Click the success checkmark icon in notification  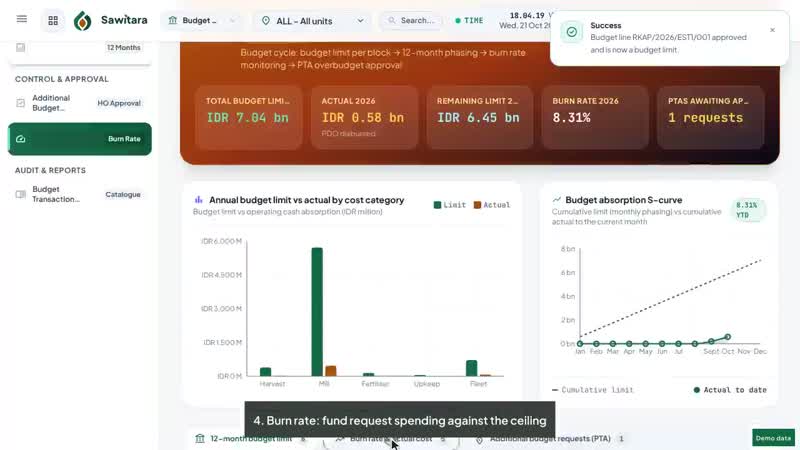pyautogui.click(x=572, y=32)
